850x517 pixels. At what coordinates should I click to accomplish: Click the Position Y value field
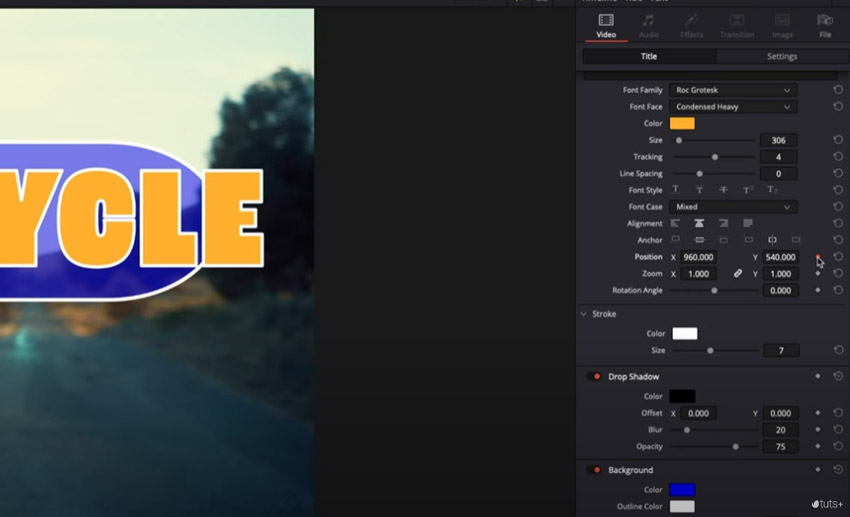click(x=781, y=257)
